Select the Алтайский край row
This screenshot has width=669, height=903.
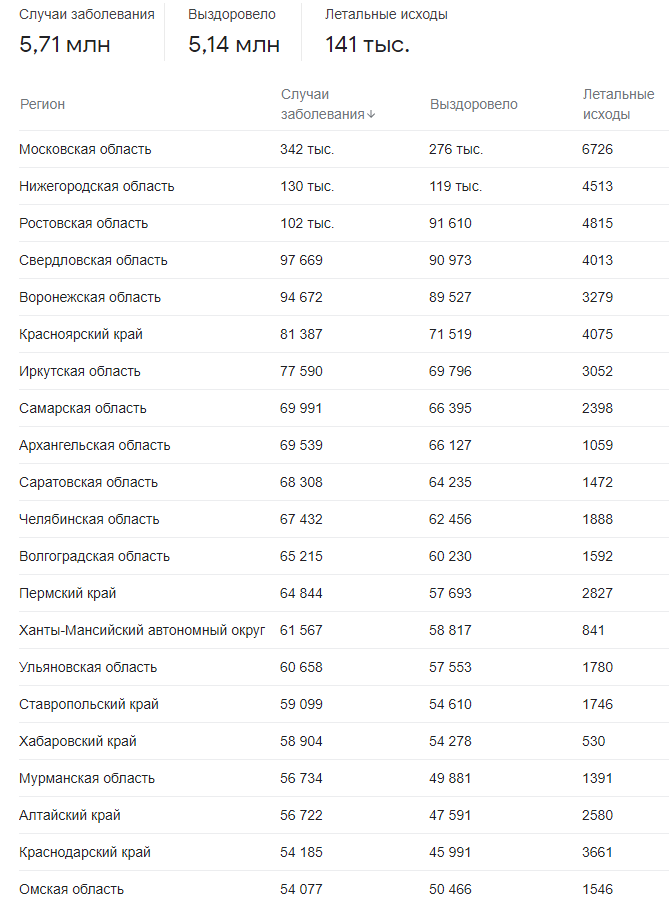344,815
